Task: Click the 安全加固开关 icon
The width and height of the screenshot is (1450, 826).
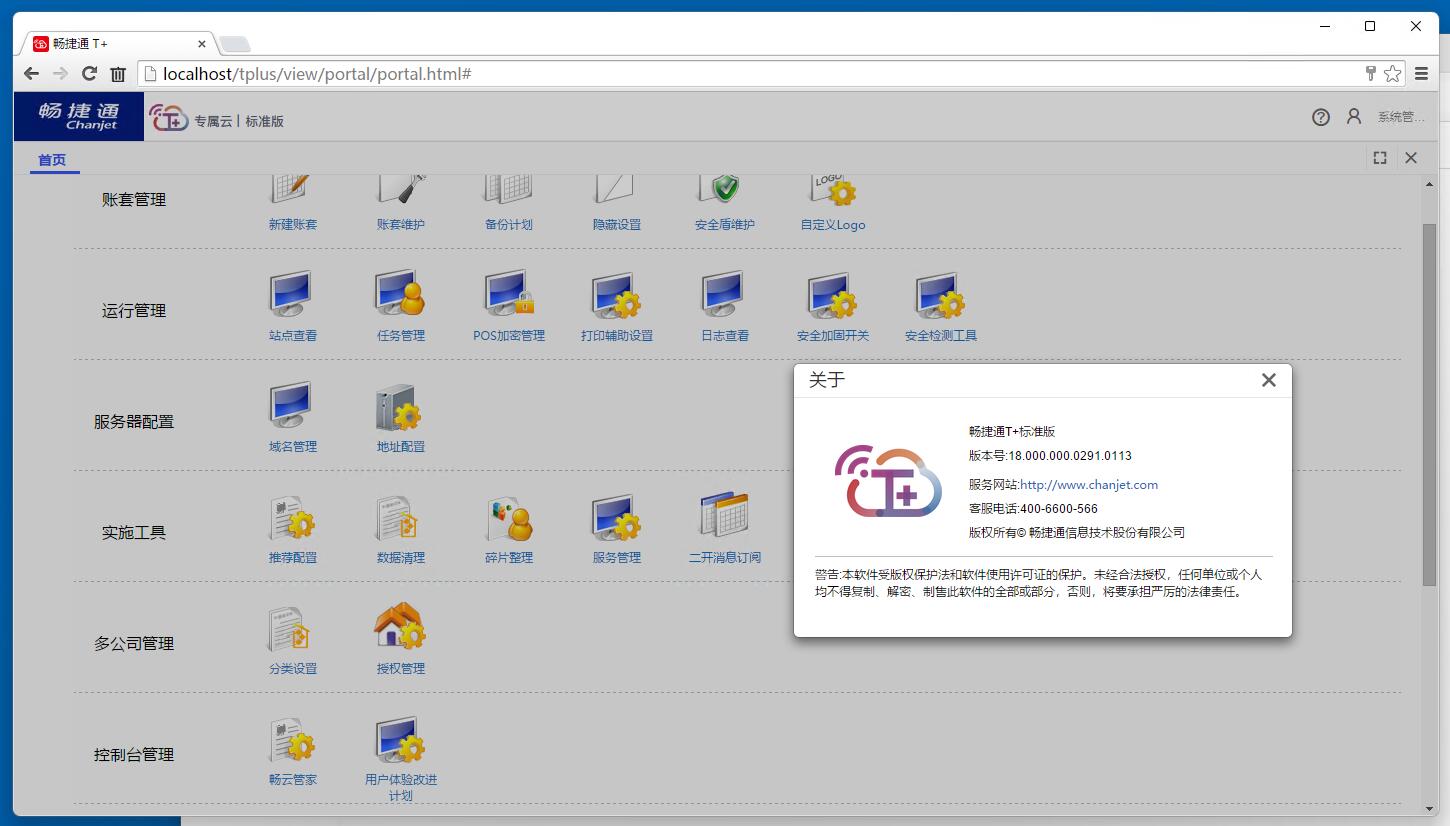Action: [x=832, y=296]
